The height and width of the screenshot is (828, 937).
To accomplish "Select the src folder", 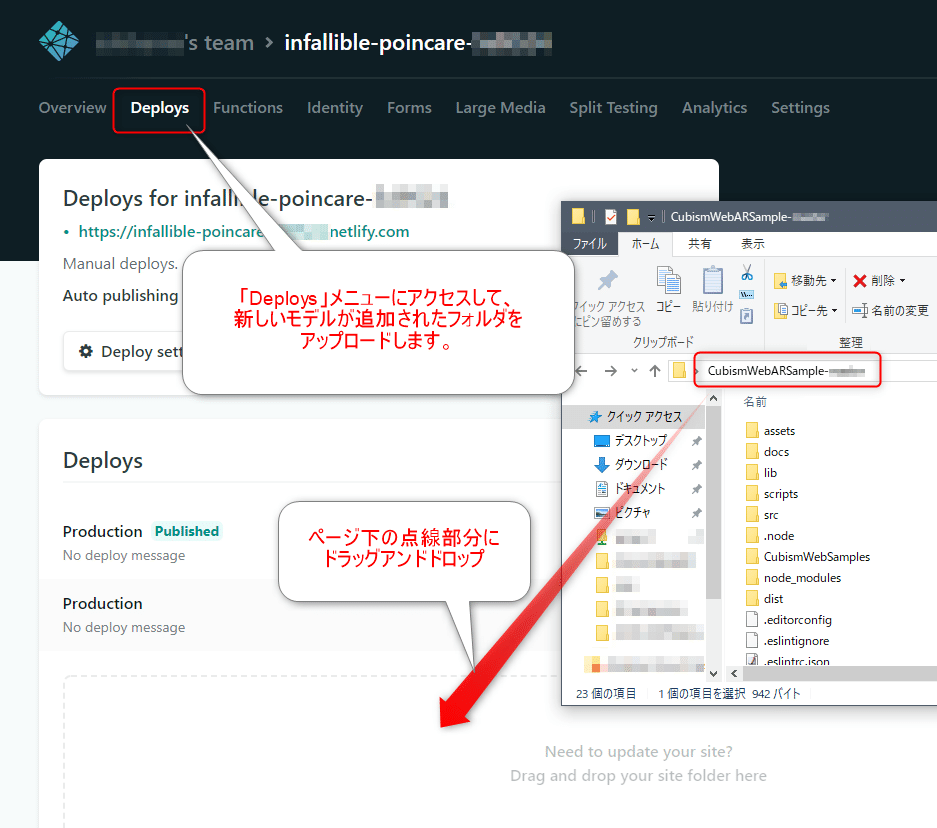I will point(763,514).
